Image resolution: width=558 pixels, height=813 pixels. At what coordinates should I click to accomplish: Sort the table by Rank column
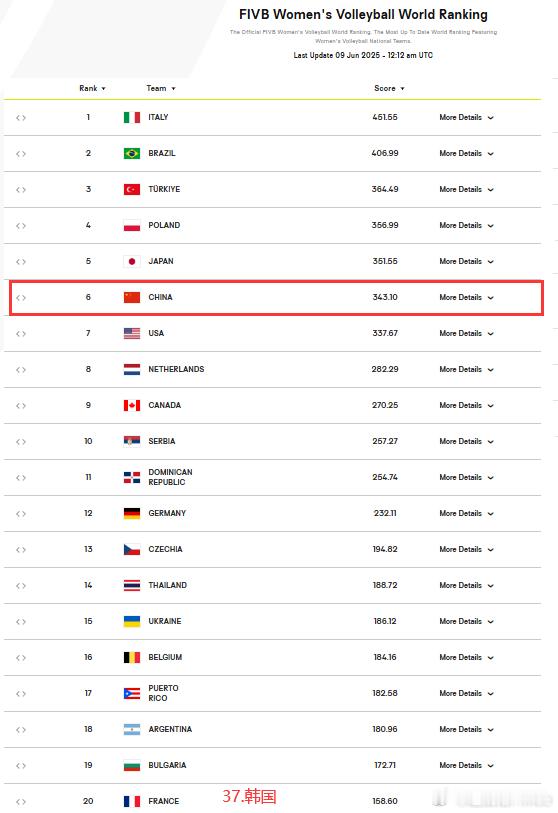[92, 88]
